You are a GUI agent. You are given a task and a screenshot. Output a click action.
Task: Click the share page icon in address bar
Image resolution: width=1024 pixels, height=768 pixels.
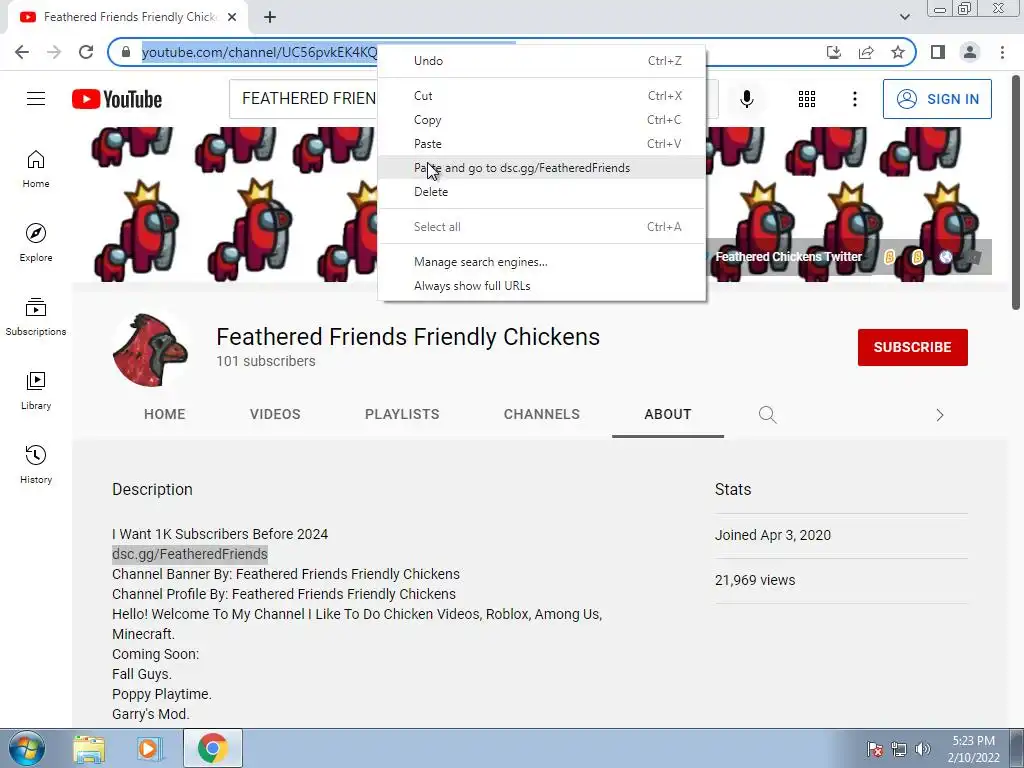click(x=866, y=52)
